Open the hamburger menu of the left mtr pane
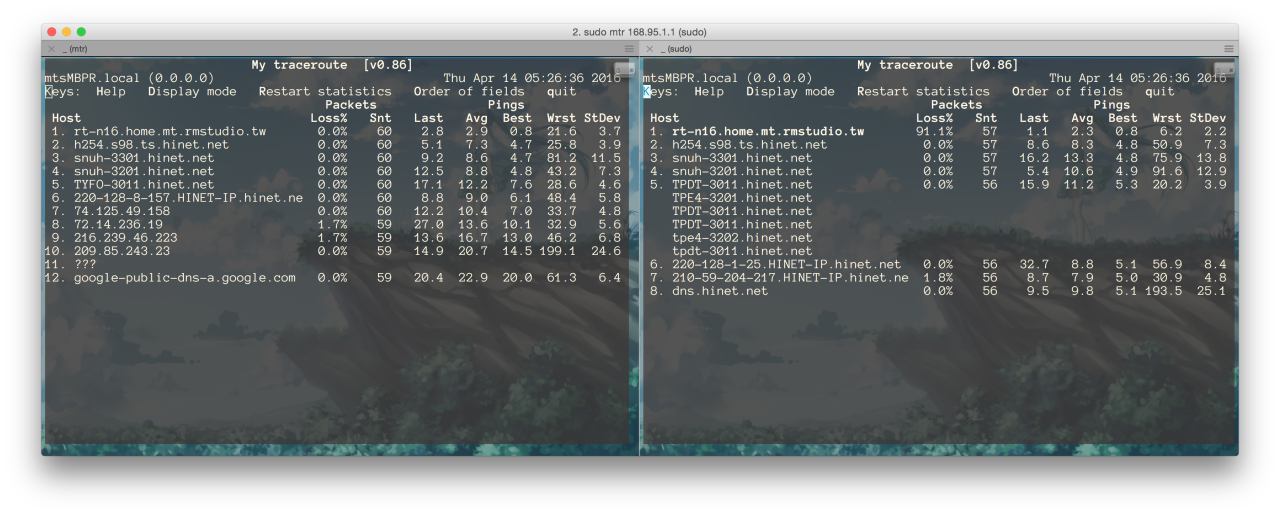This screenshot has height=515, width=1280. click(x=629, y=49)
